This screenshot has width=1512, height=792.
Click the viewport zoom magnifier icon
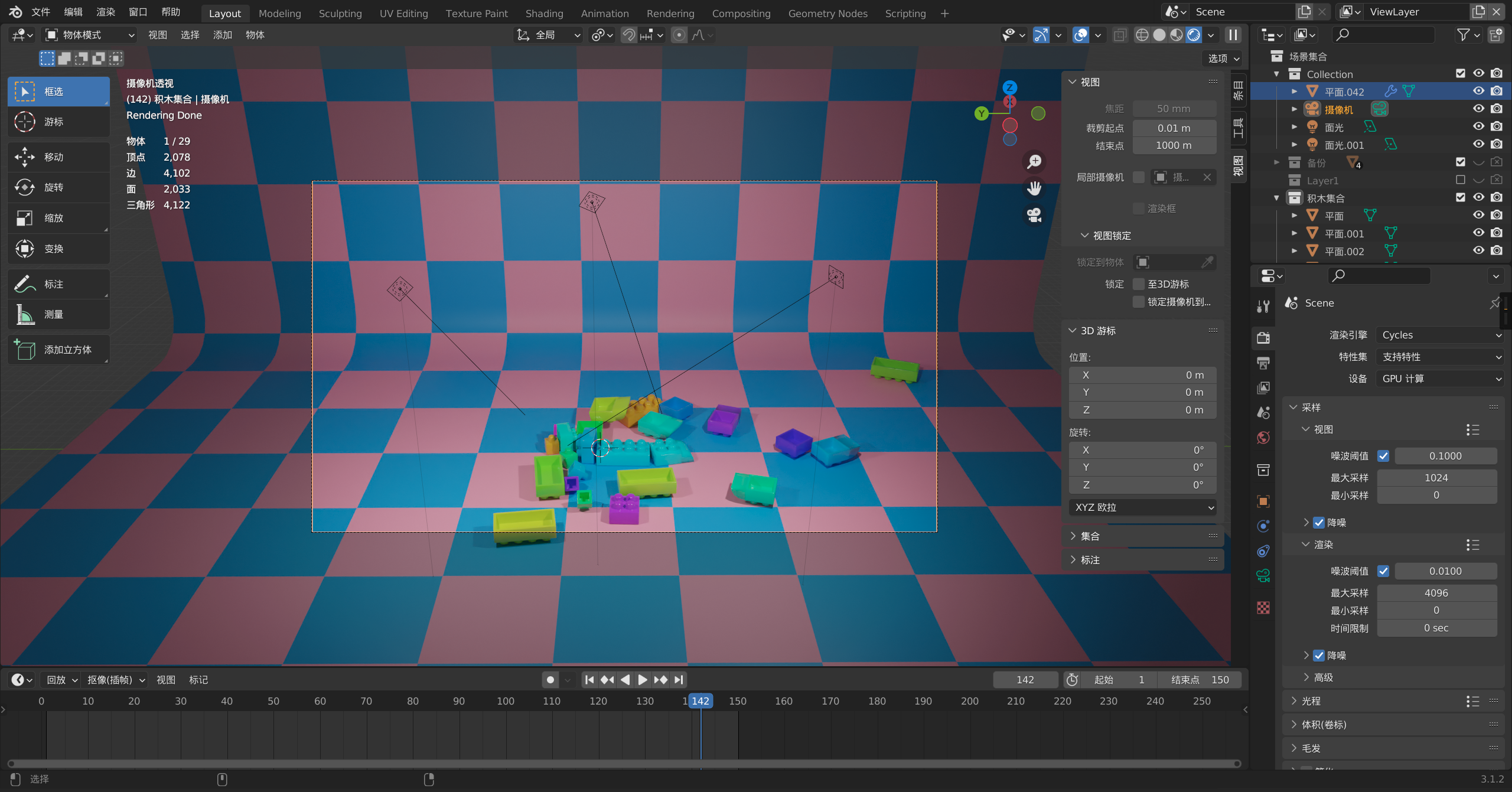pyautogui.click(x=1034, y=161)
